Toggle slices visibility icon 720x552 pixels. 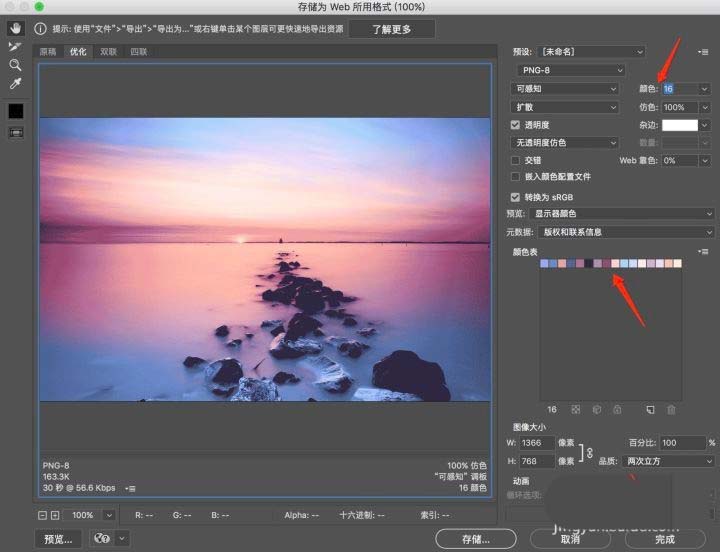pyautogui.click(x=16, y=133)
